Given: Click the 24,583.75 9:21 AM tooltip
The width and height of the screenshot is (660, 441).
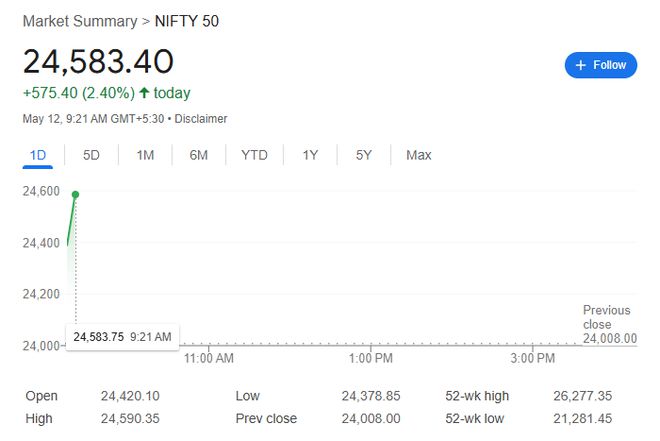Looking at the screenshot, I should [122, 337].
